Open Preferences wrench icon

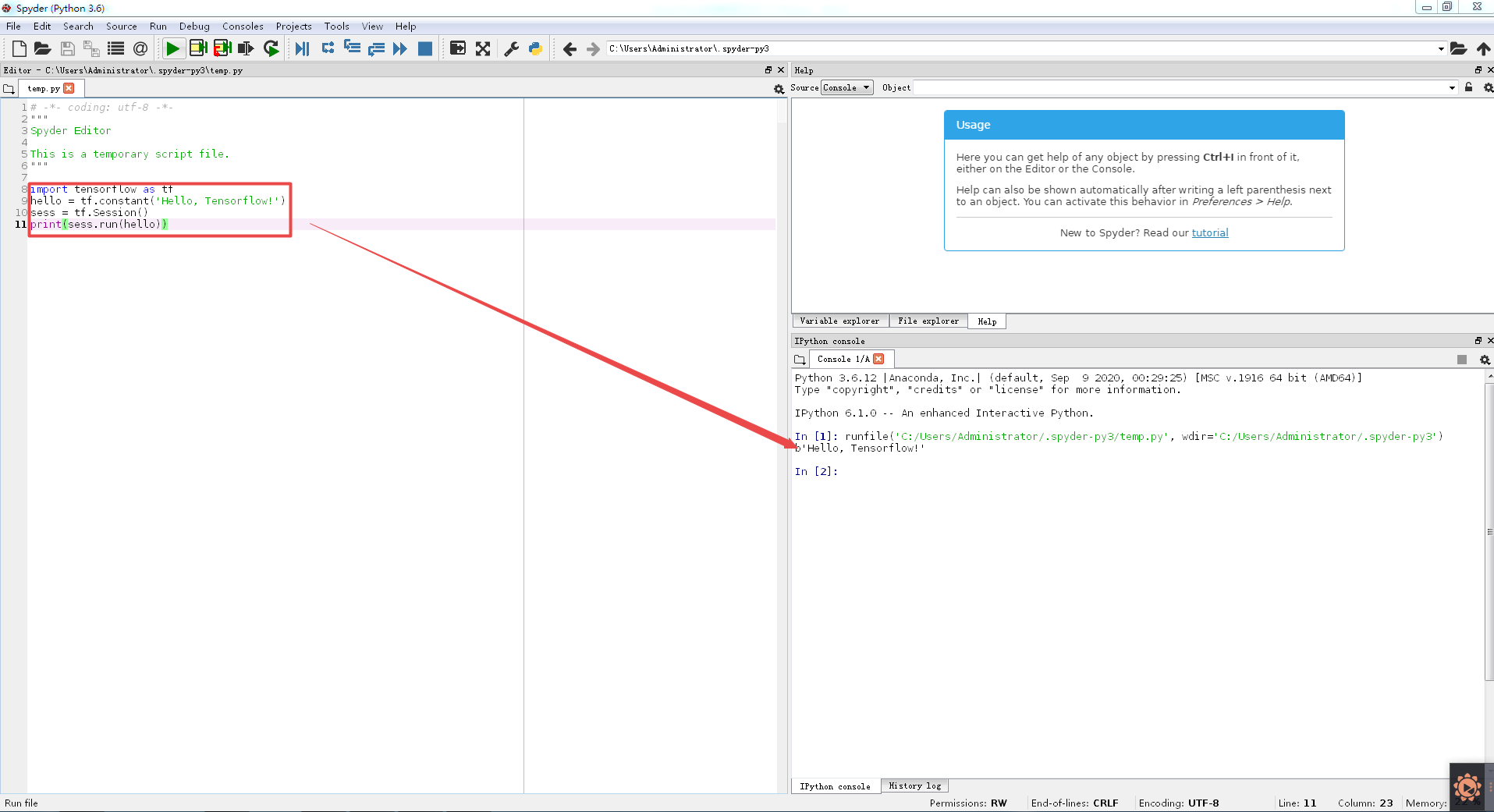512,48
